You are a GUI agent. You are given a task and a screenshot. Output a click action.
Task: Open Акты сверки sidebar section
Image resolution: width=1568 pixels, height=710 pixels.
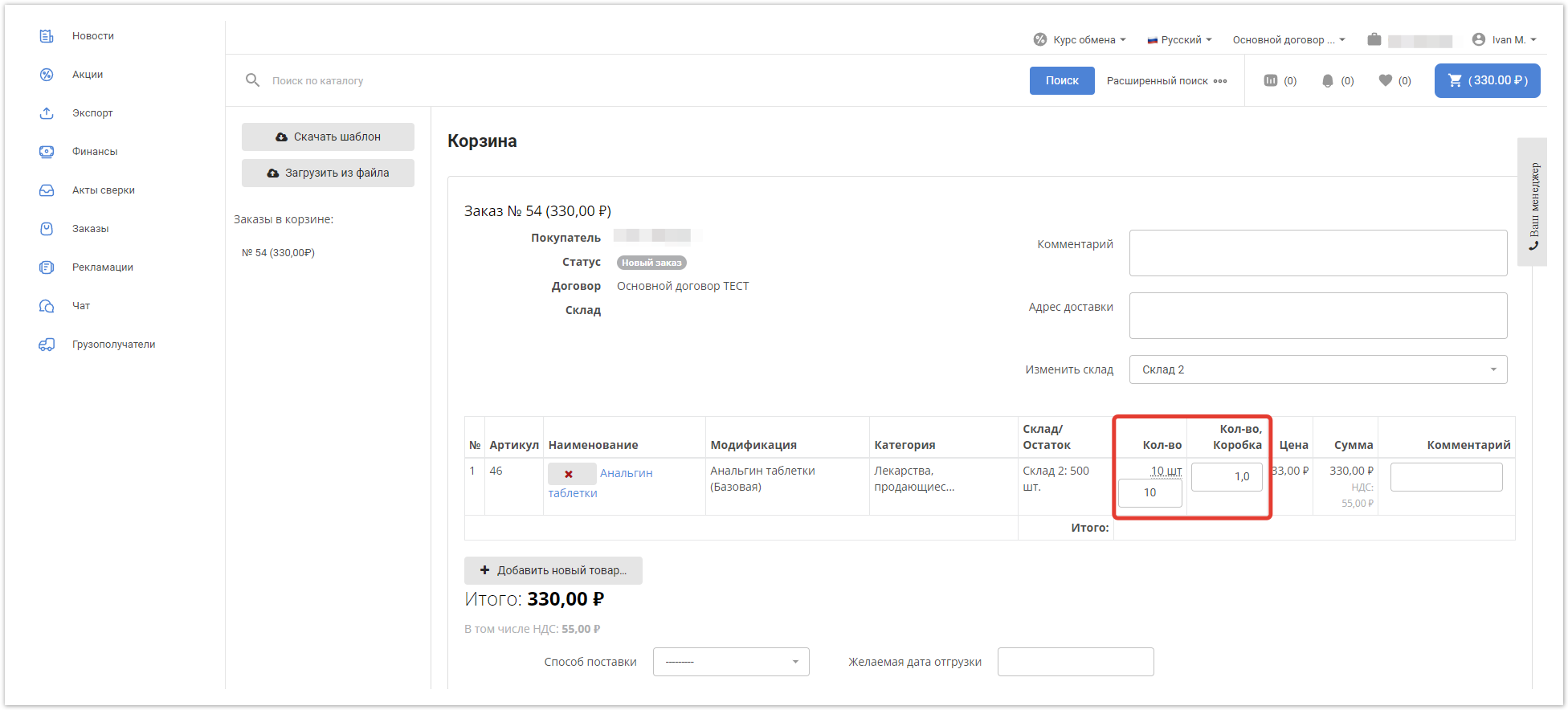point(103,190)
